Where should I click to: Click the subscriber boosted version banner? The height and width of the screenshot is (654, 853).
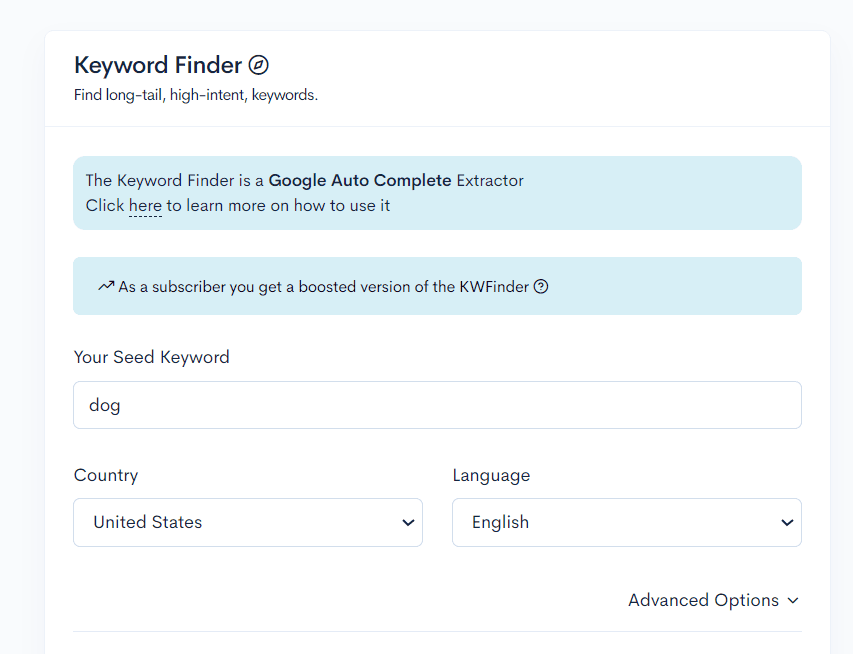436,286
